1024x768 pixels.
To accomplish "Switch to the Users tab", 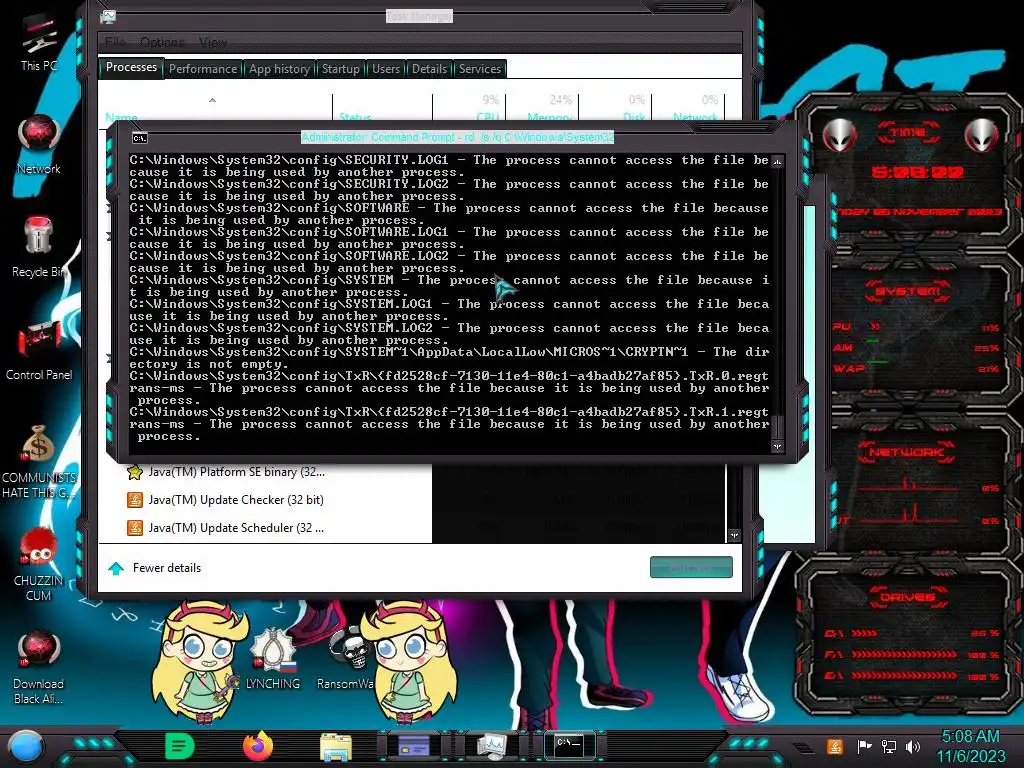I will 386,69.
